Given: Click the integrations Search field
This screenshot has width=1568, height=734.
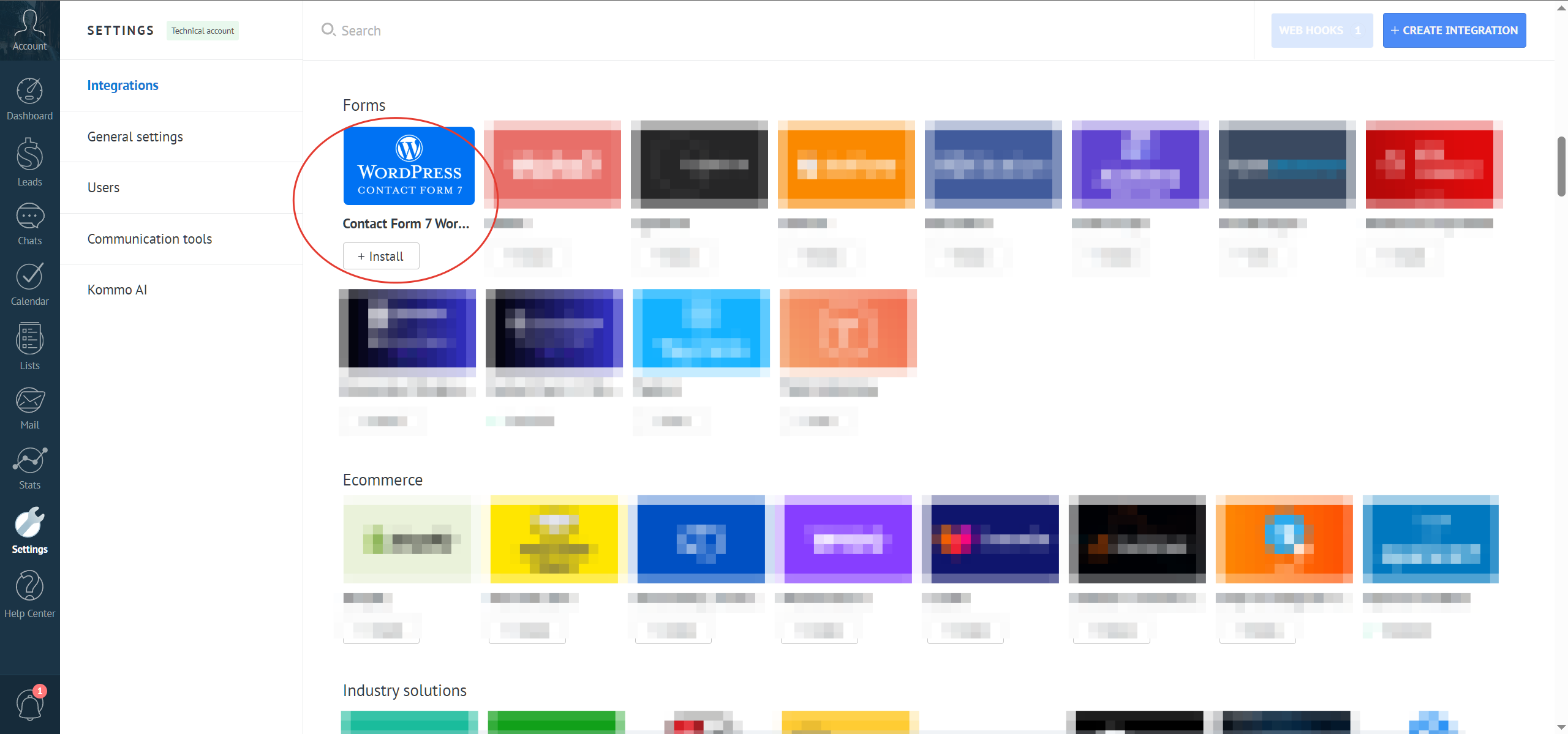Looking at the screenshot, I should point(490,30).
